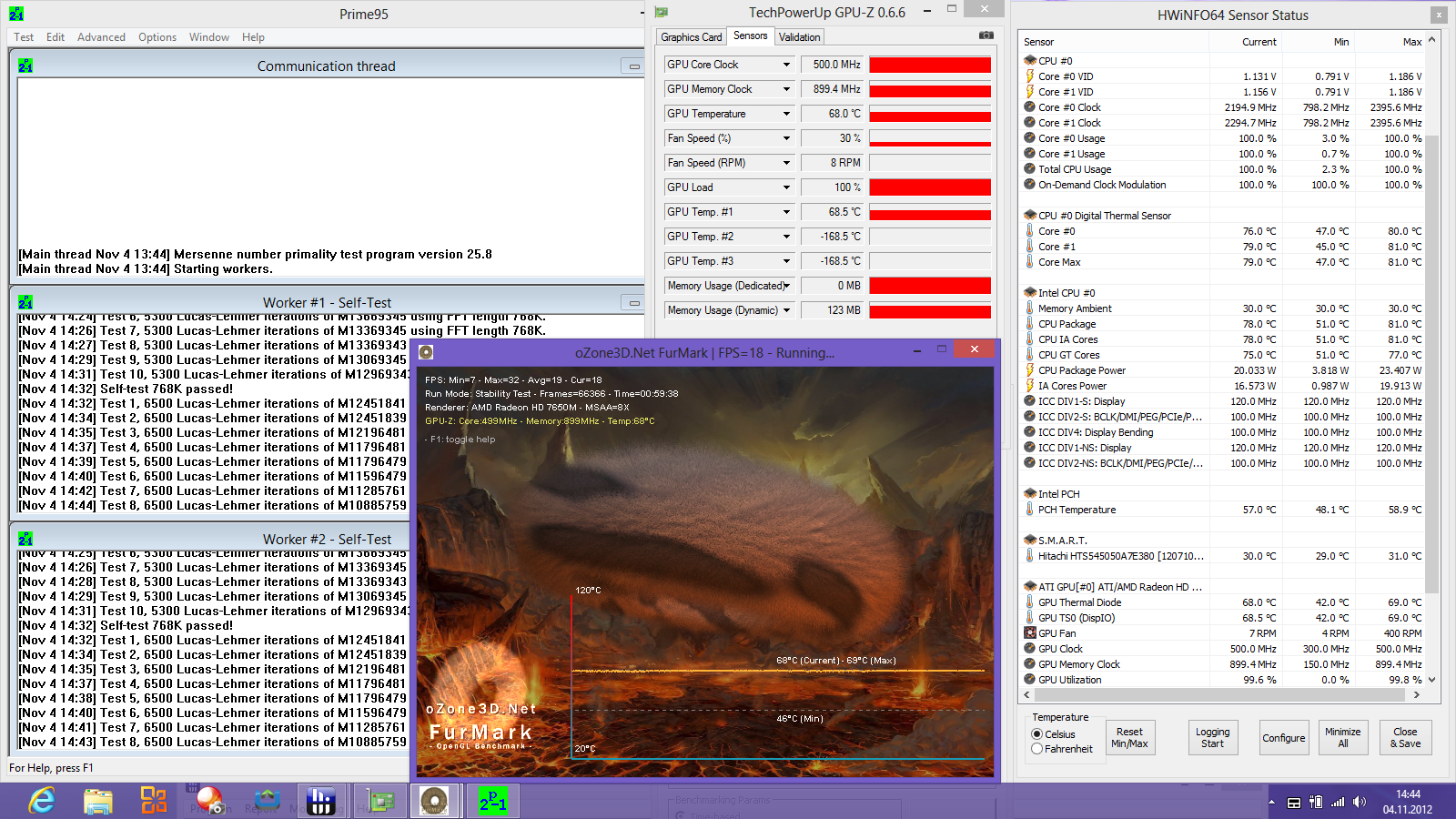The width and height of the screenshot is (1456, 819).
Task: Open HWiNFO Configure settings
Action: click(1283, 738)
